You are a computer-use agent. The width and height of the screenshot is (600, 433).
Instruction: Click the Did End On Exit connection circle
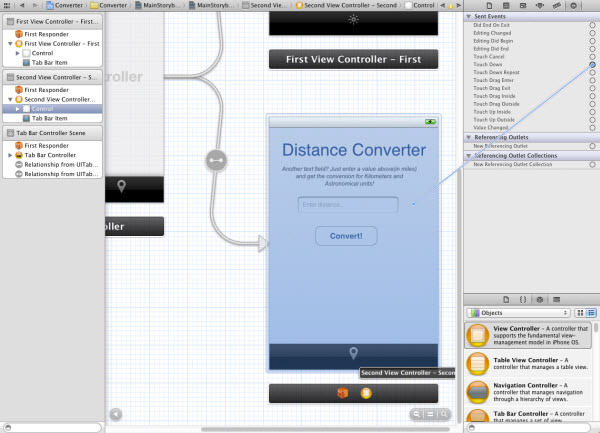pos(592,25)
